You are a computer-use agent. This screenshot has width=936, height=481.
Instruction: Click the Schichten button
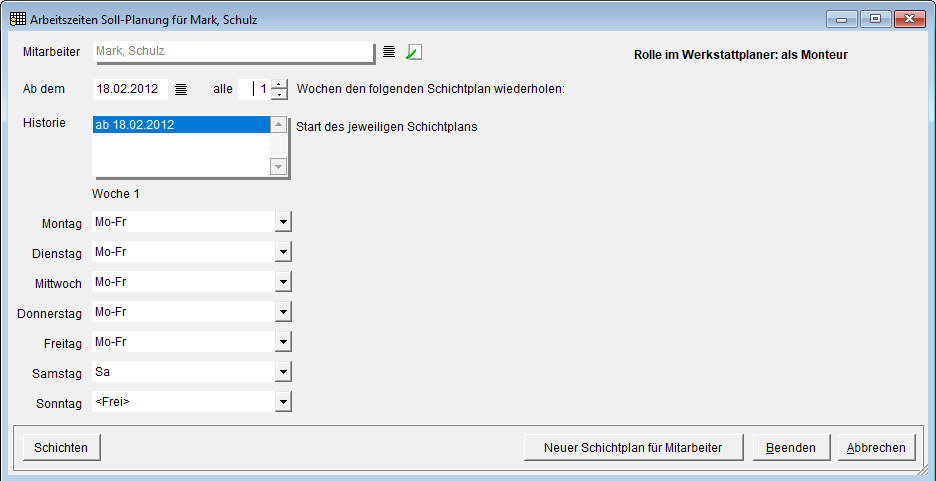61,448
